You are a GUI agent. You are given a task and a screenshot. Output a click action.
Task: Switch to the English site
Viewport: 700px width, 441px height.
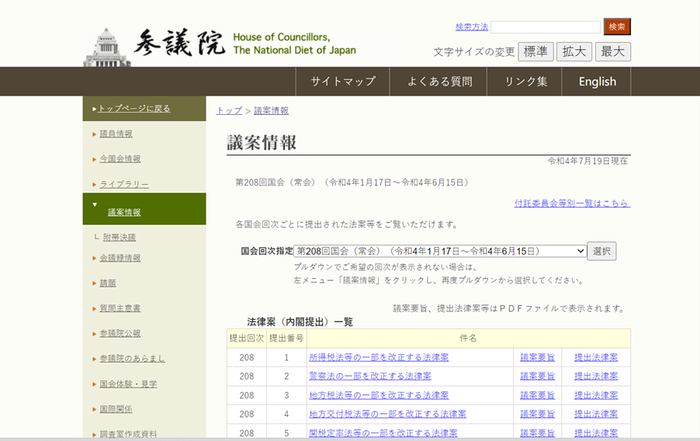(597, 82)
